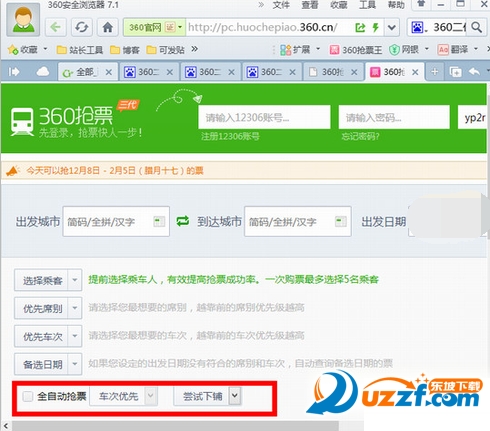Open the 博客 bookmark folder
The width and height of the screenshot is (490, 431).
[x=125, y=50]
